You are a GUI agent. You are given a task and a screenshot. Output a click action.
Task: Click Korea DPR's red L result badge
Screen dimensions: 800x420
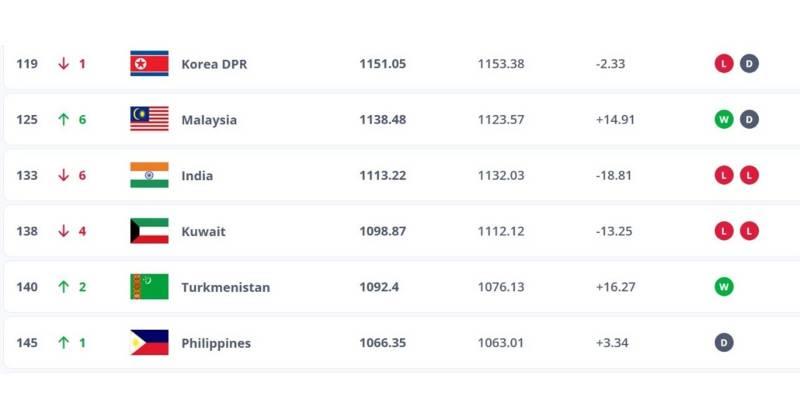tap(723, 64)
